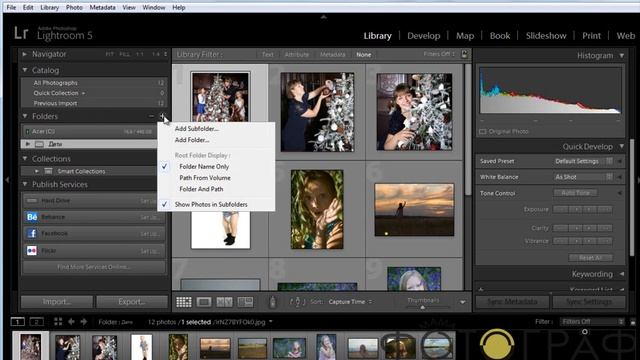
Task: Click the Import... button
Action: coord(57,302)
